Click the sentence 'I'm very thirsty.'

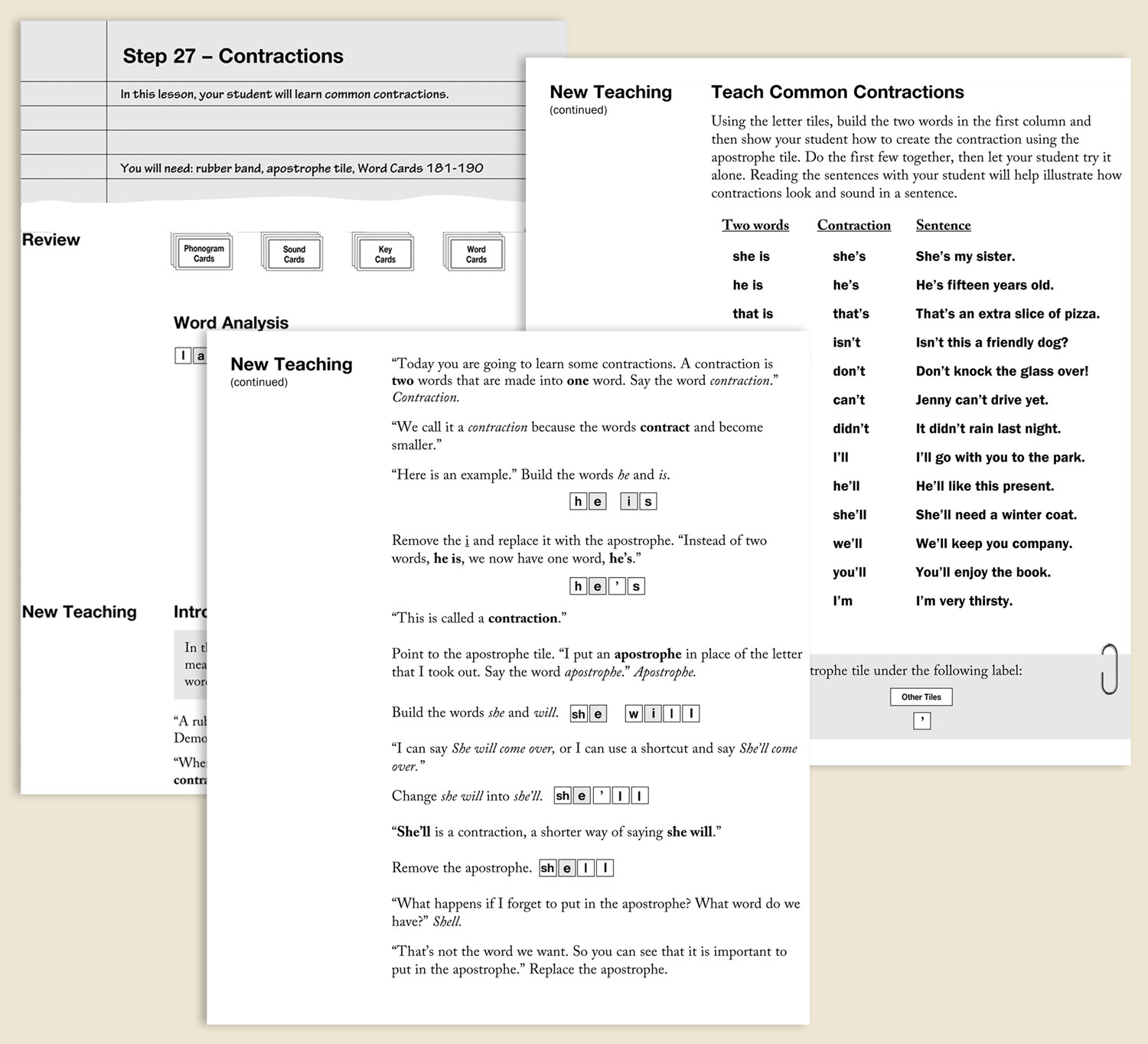tap(964, 601)
